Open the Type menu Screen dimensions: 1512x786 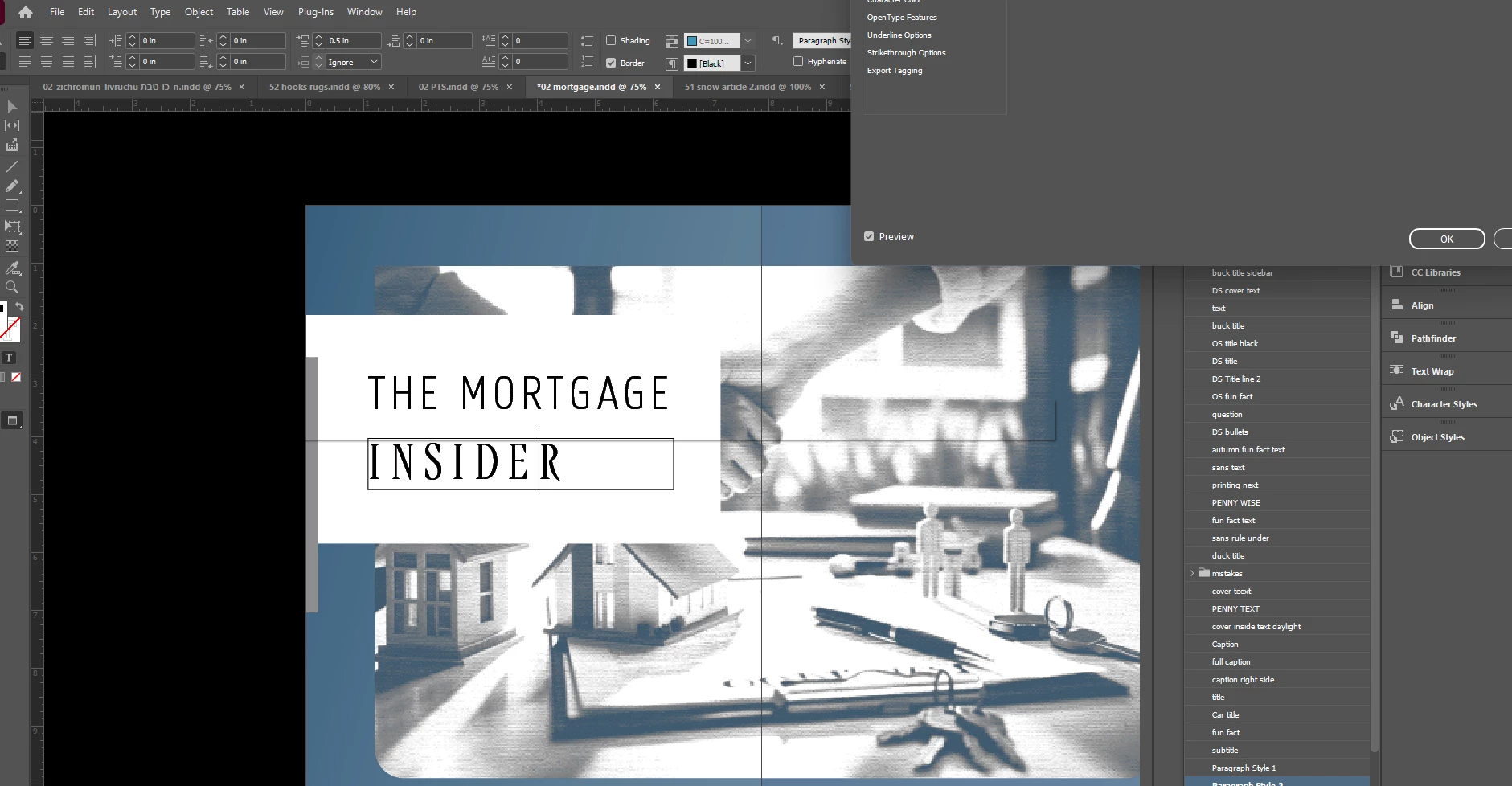pyautogui.click(x=160, y=12)
